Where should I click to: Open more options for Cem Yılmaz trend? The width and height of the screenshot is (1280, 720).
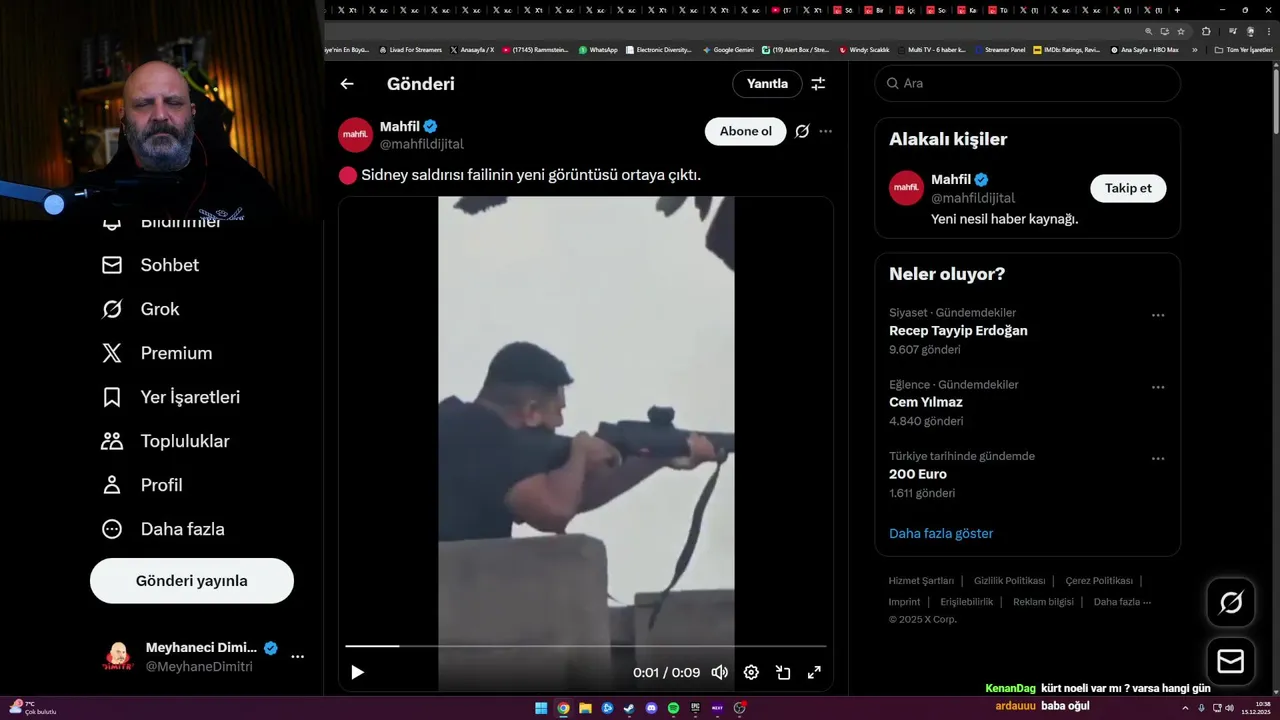coord(1158,387)
